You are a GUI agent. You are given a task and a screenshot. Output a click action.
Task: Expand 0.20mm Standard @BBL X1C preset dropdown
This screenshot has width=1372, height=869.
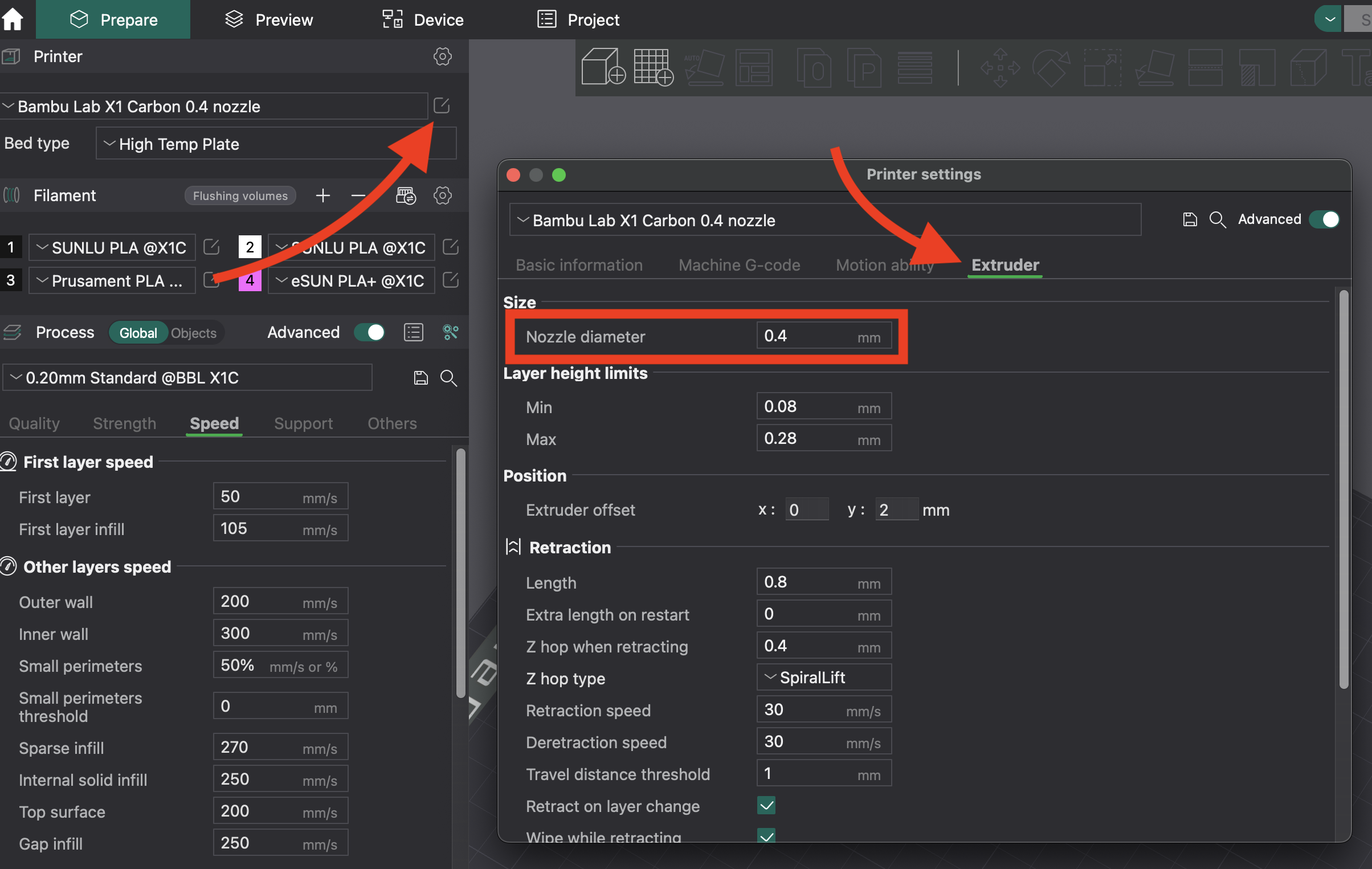point(188,378)
